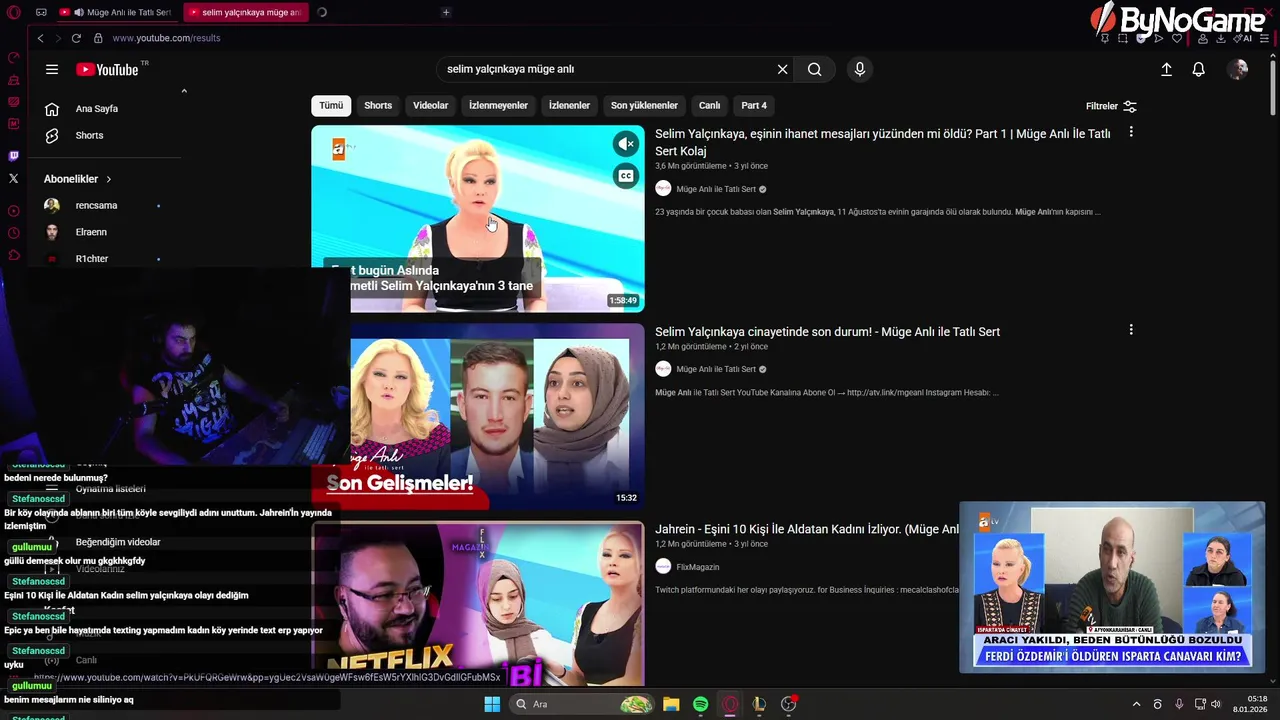Open Beğendiğim videolar in sidebar
Screen dimensions: 1280x720
click(118, 542)
